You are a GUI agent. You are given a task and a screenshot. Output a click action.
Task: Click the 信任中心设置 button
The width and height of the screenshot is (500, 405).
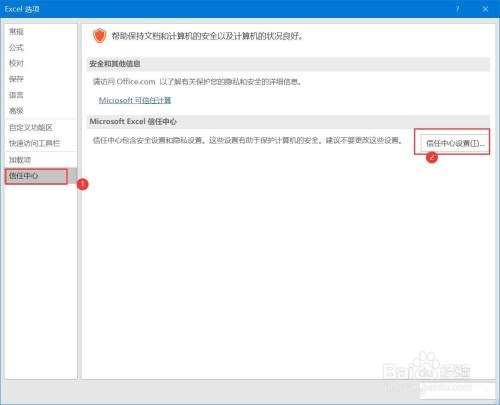(x=455, y=143)
